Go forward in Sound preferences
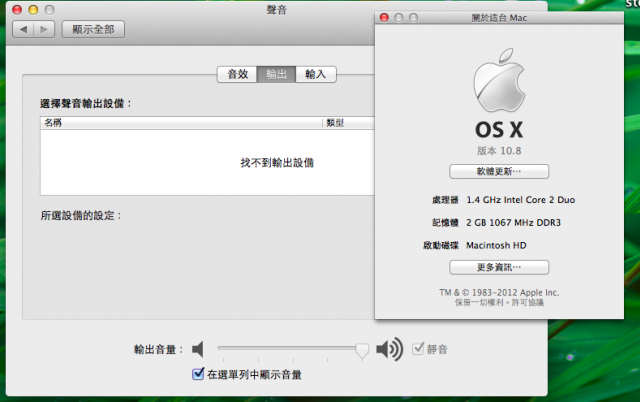The width and height of the screenshot is (640, 402). 44,29
